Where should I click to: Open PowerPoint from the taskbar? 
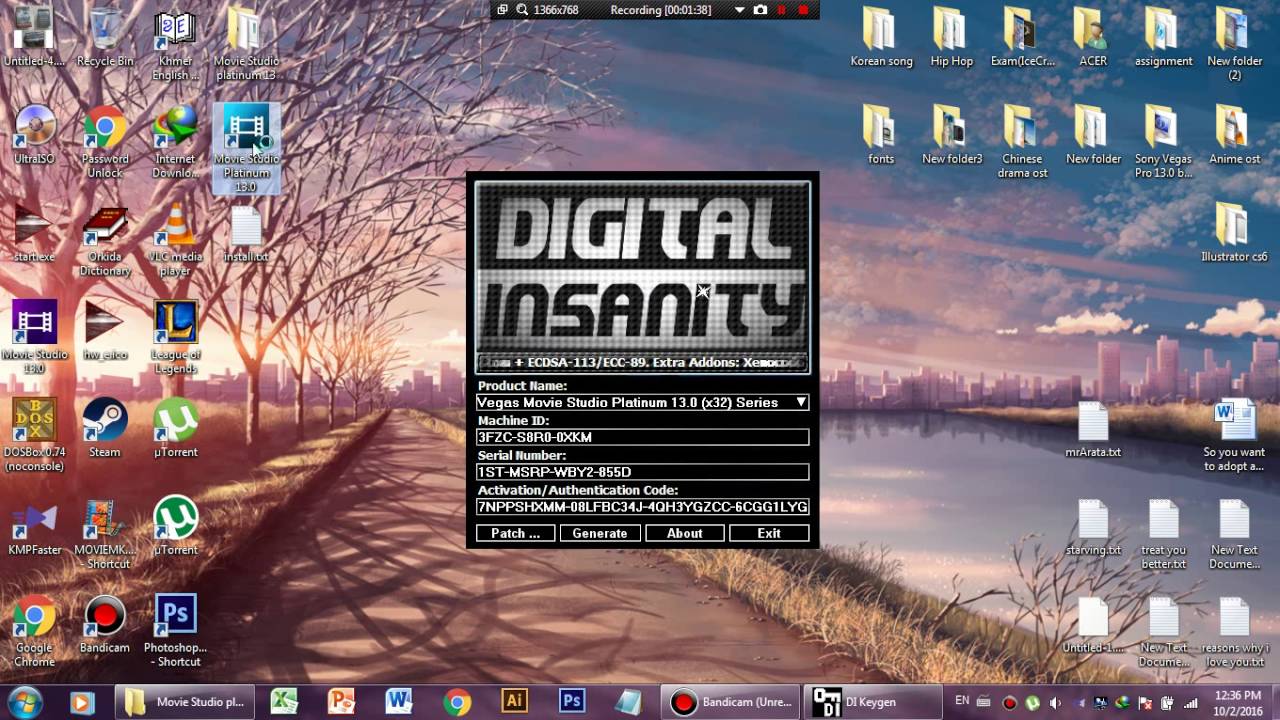(x=341, y=702)
